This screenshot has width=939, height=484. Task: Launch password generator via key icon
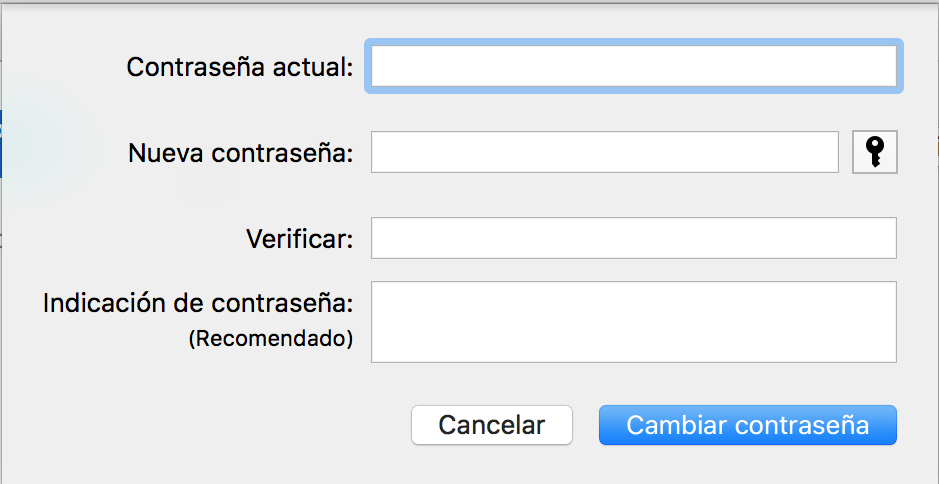(x=874, y=152)
